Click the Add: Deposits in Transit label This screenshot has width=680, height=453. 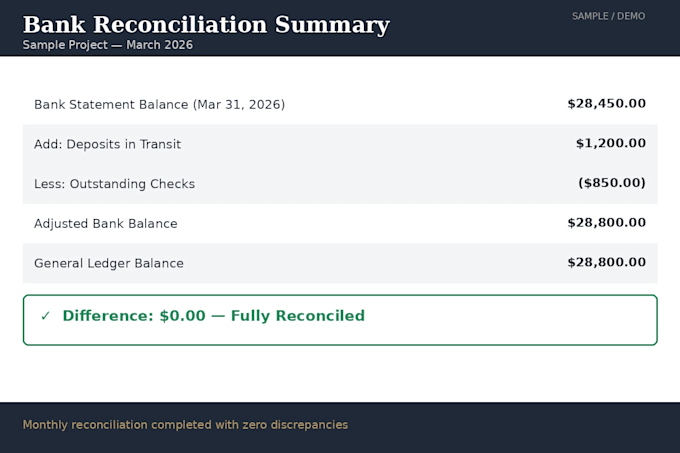(108, 144)
